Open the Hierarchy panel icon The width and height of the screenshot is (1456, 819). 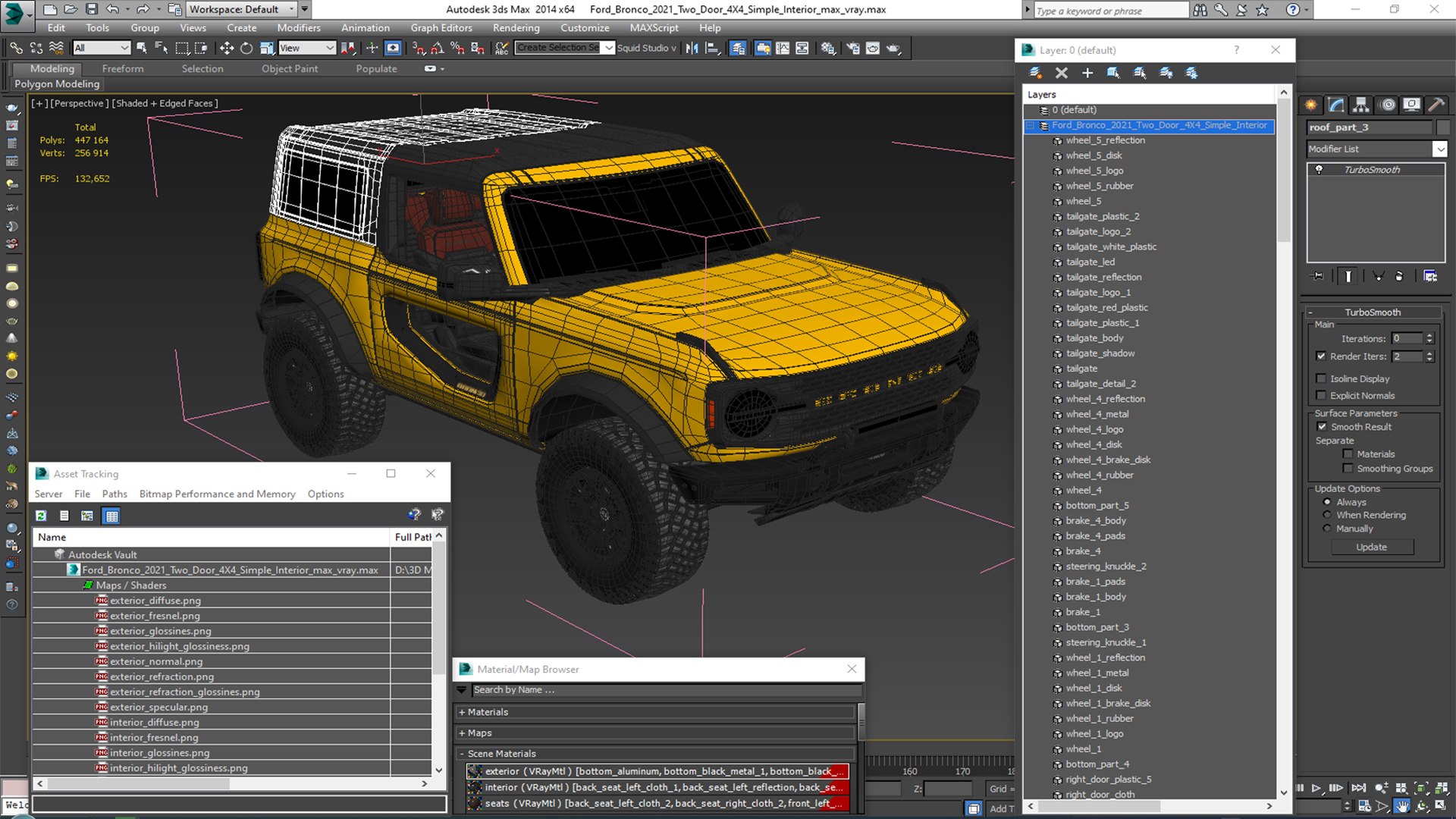(1361, 105)
